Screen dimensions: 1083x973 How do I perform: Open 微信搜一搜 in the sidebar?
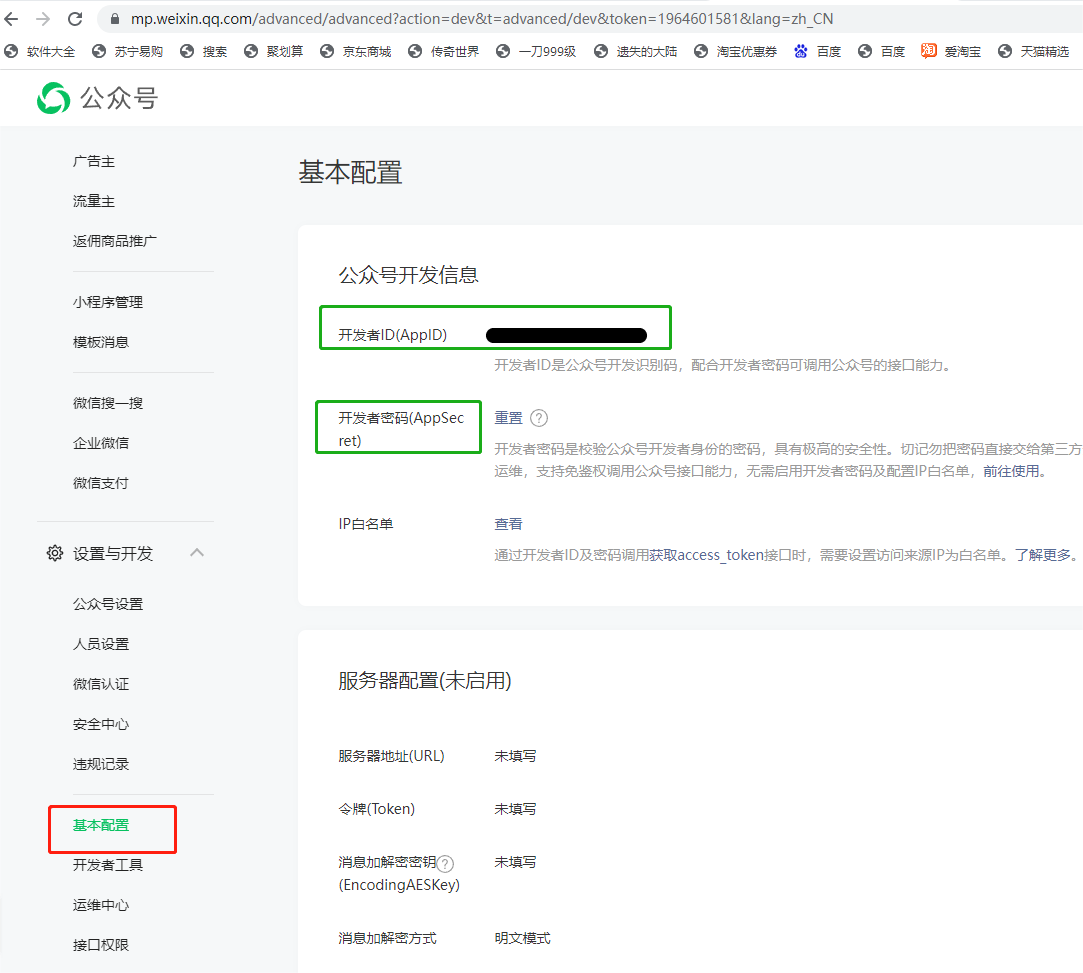[x=108, y=403]
